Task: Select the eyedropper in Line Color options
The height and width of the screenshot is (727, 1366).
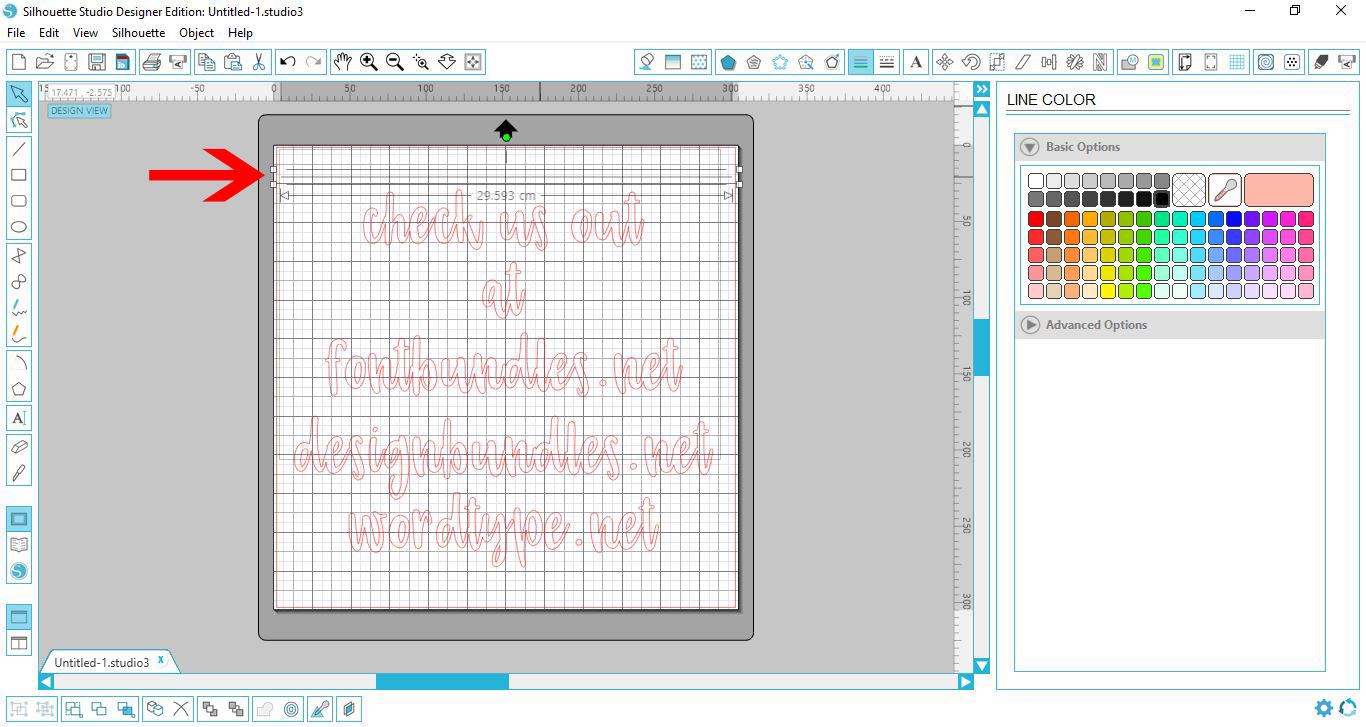Action: 1225,189
